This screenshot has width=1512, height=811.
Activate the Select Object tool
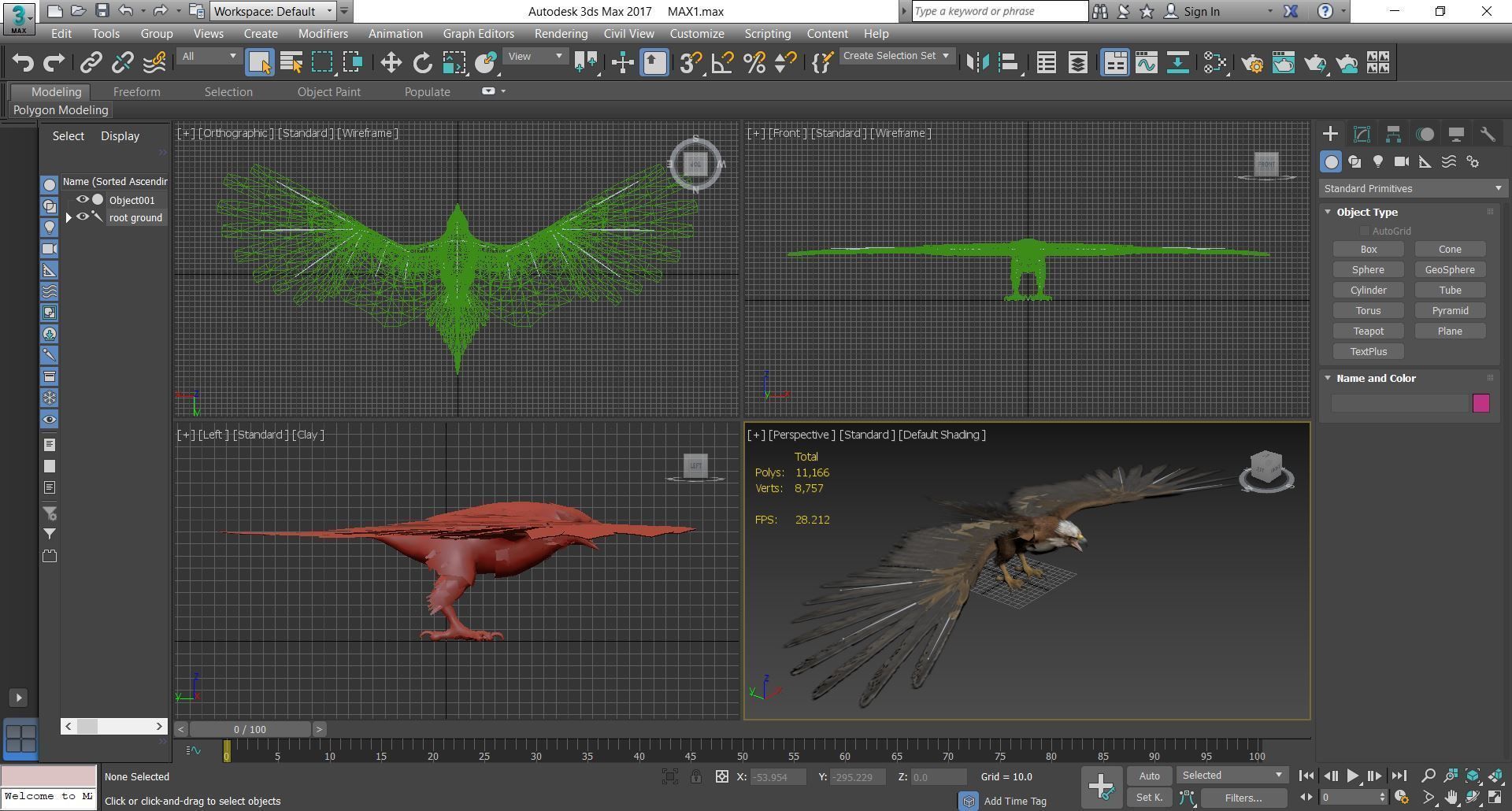(x=260, y=62)
